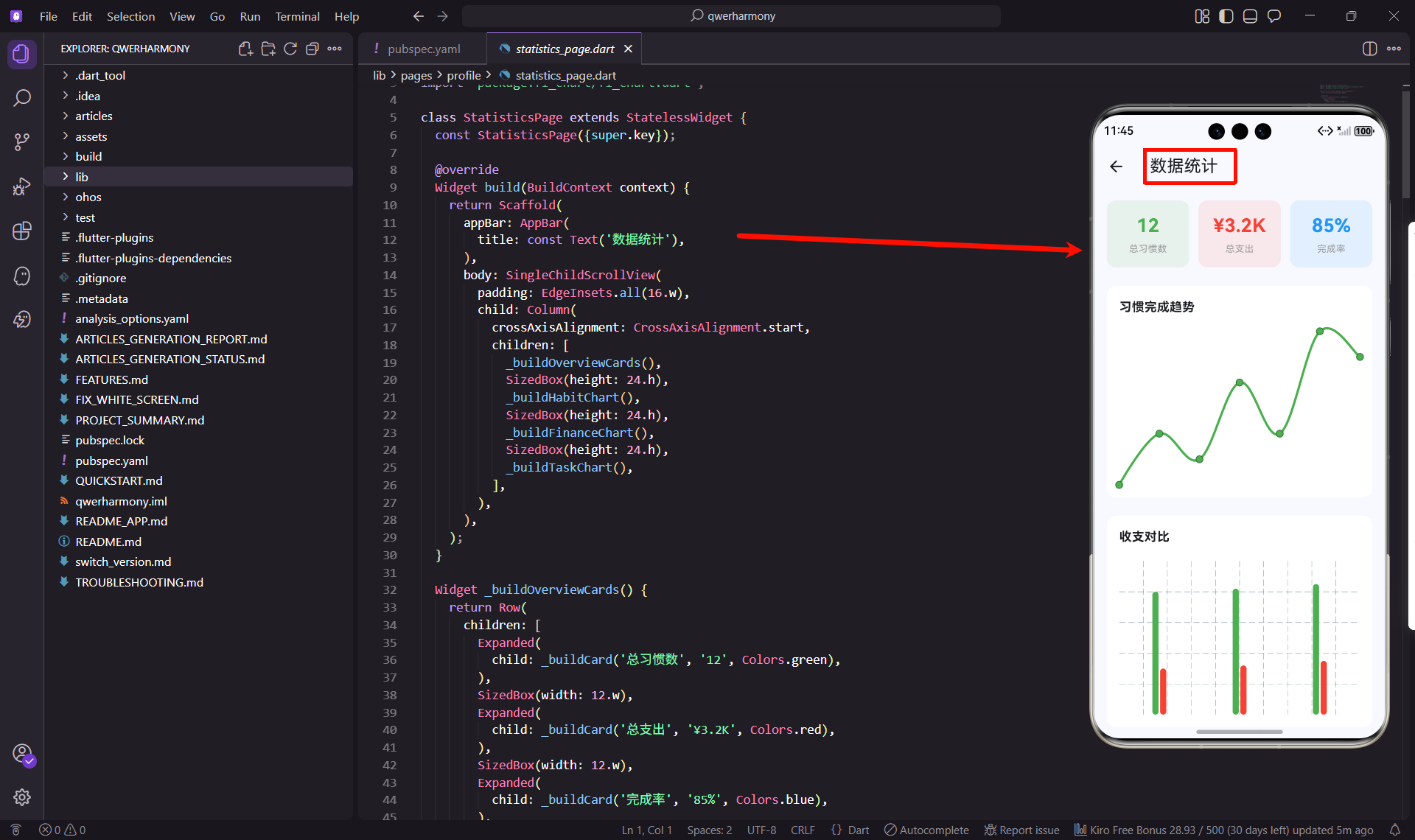Expand the lib folder

pos(82,177)
